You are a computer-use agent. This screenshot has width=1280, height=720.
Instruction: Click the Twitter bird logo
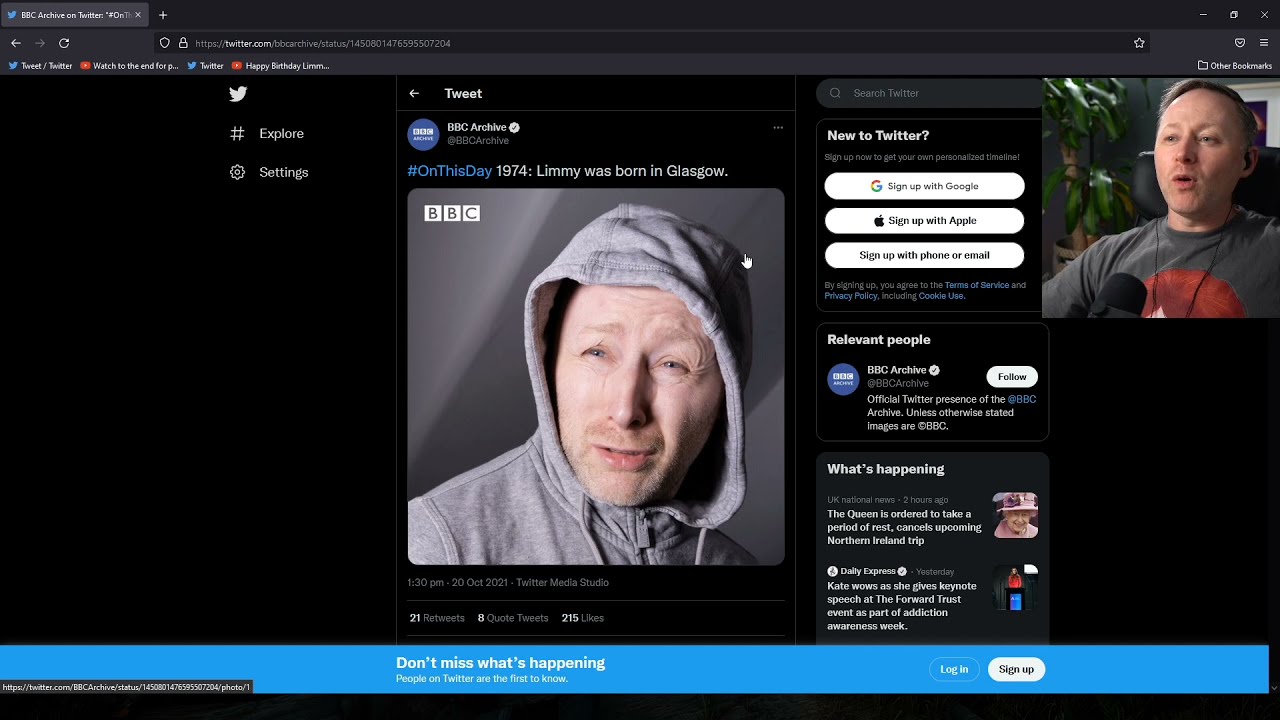coord(238,94)
